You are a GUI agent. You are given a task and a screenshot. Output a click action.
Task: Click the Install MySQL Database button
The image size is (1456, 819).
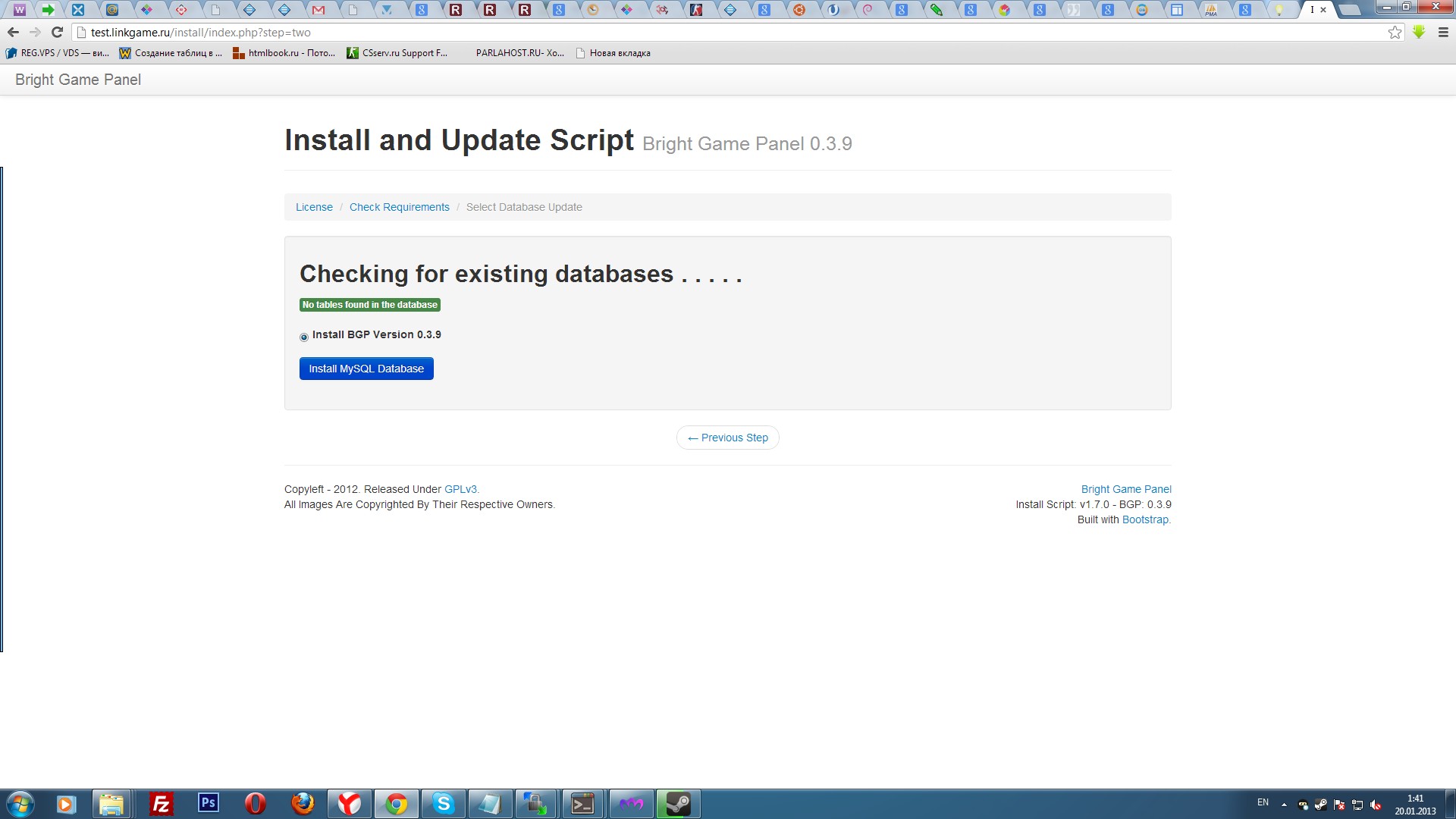click(x=366, y=369)
